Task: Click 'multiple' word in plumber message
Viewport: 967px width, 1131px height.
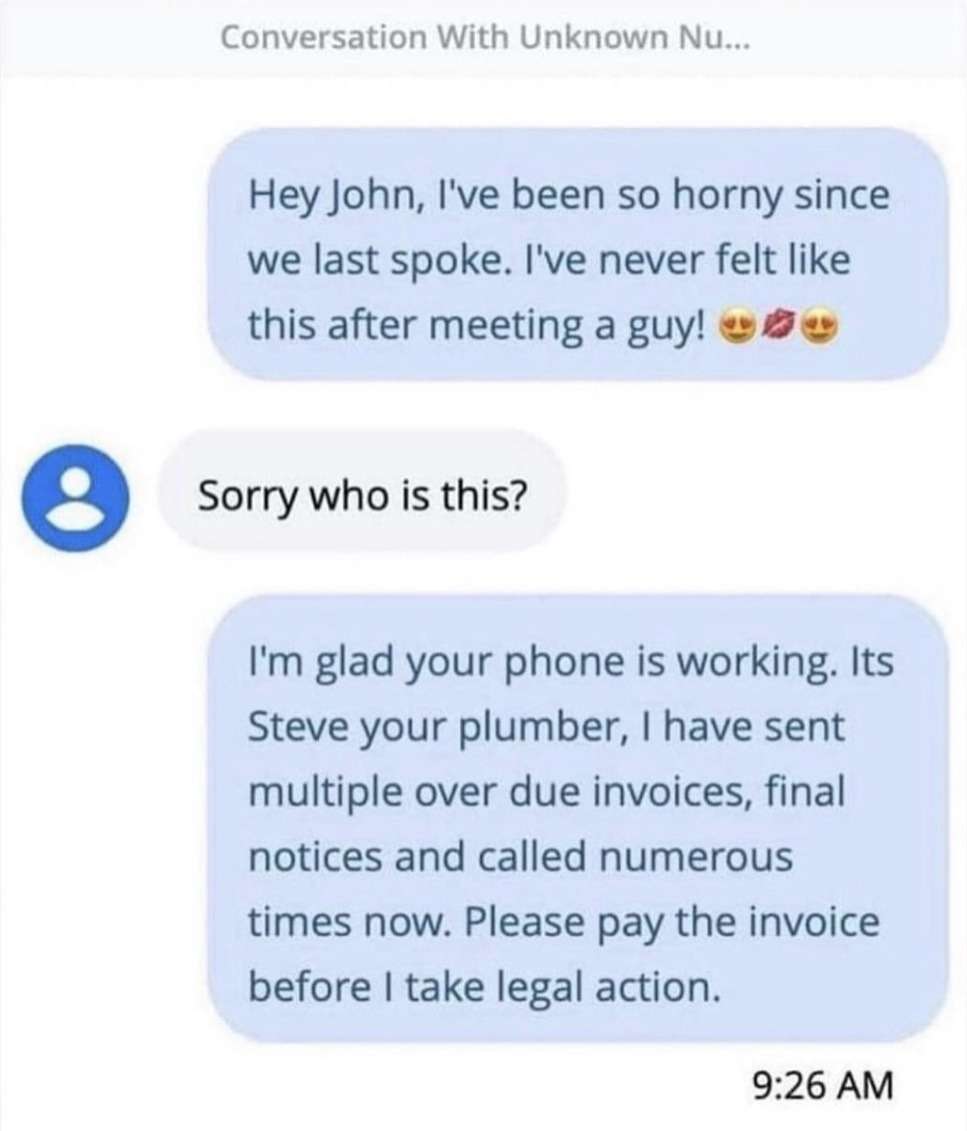Action: (x=325, y=793)
